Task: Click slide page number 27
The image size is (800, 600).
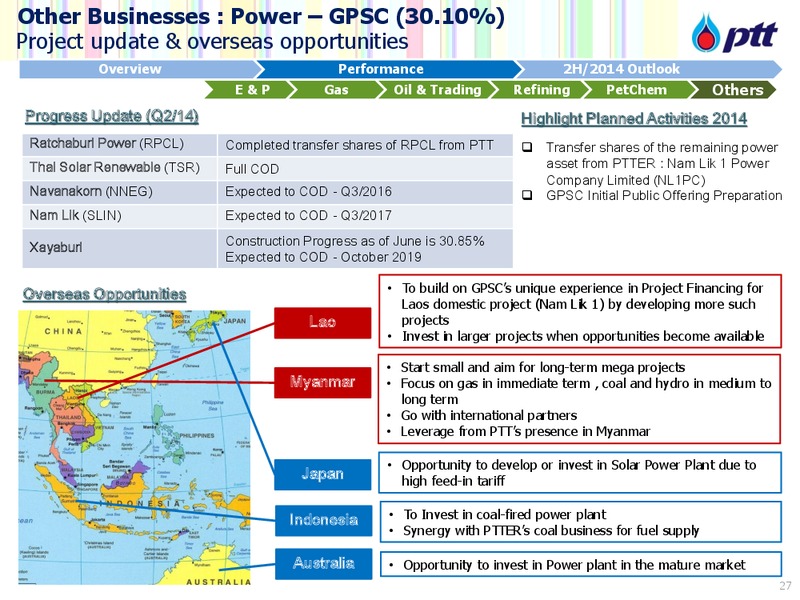Action: coord(785,585)
